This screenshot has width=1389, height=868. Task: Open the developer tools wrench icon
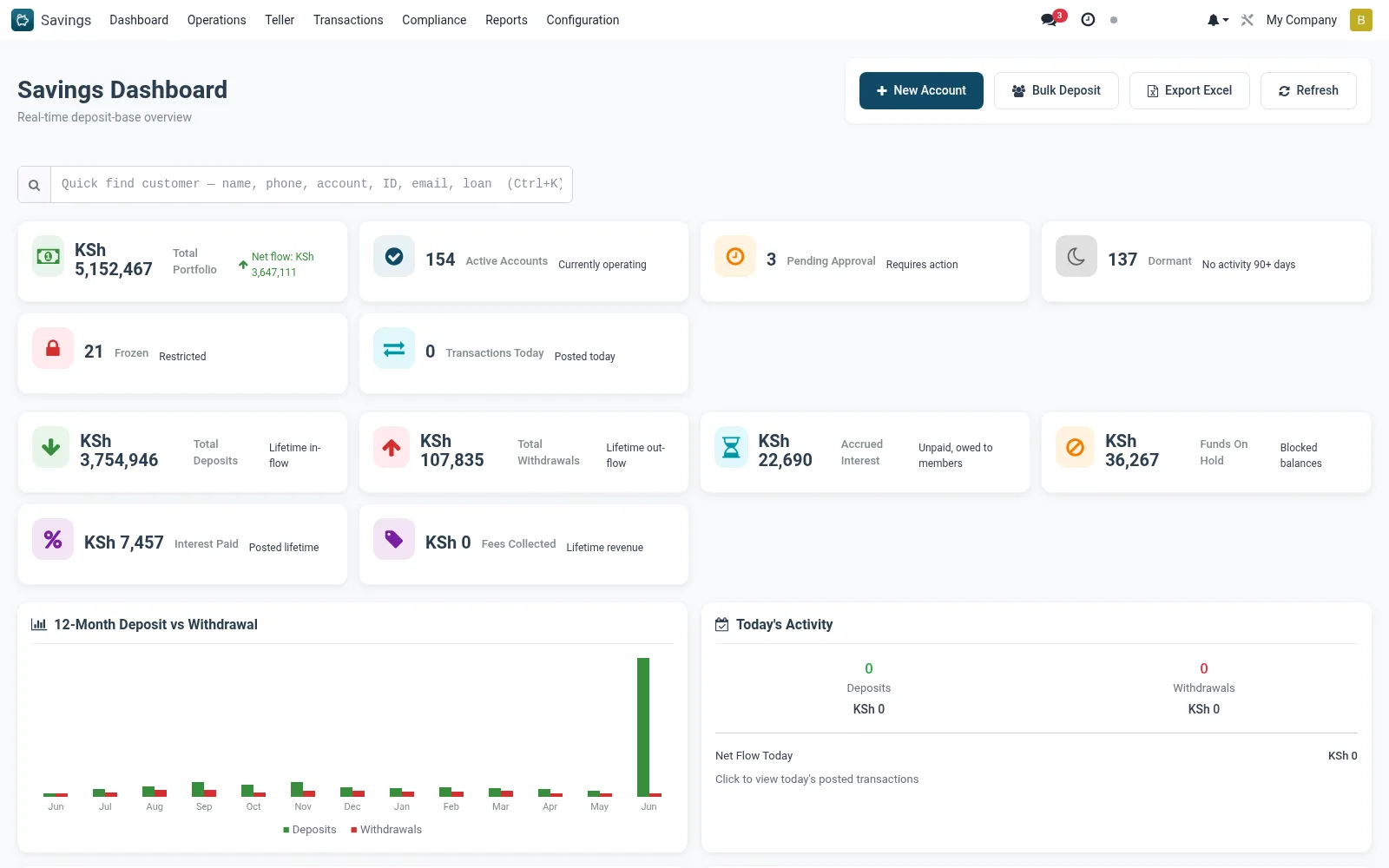[x=1247, y=20]
